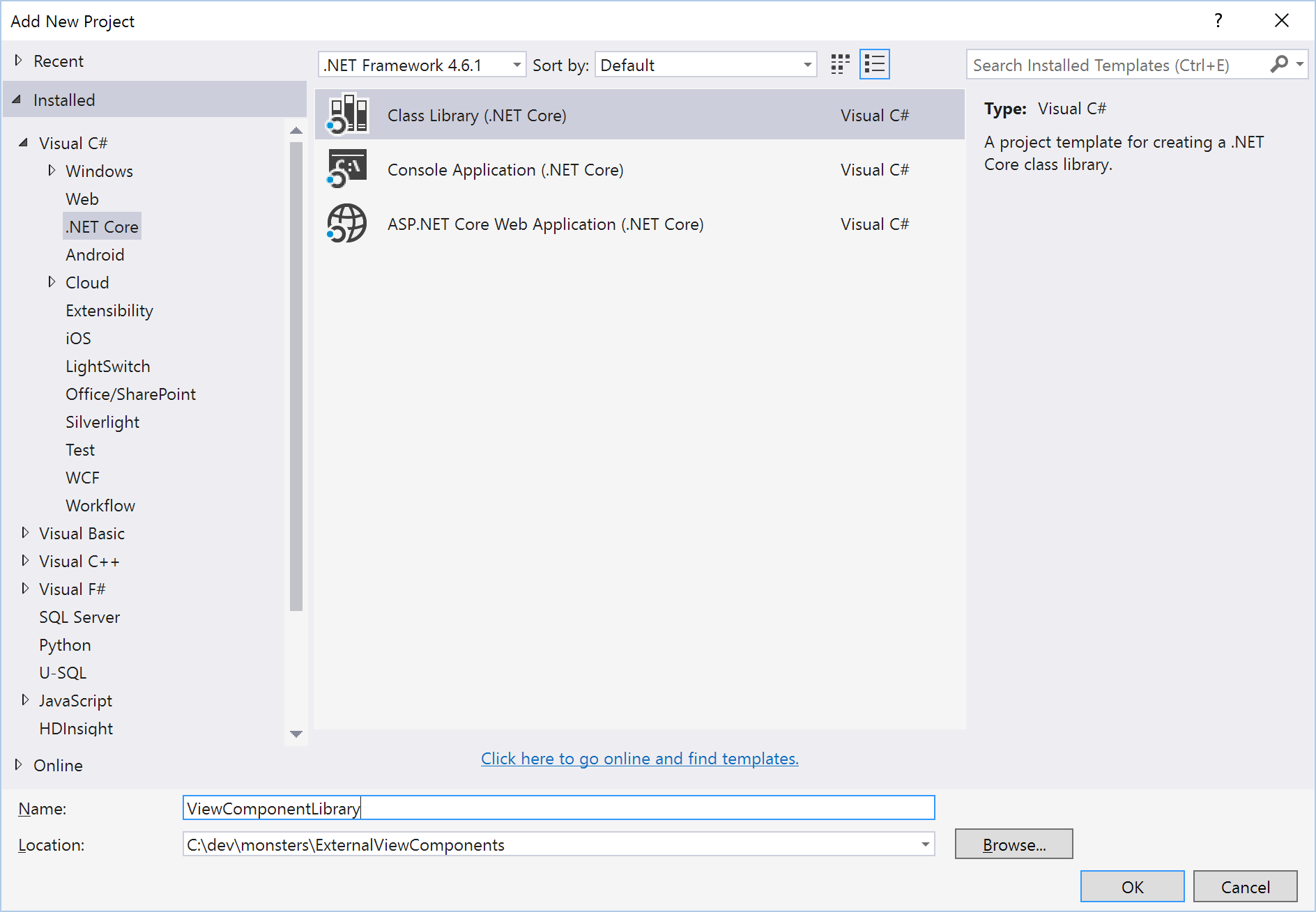Expand the Cloud node

51,282
